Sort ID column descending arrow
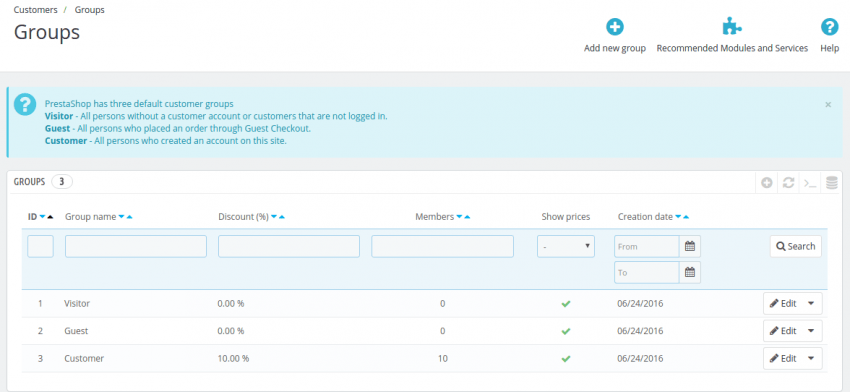The height and width of the screenshot is (392, 850). point(42,217)
